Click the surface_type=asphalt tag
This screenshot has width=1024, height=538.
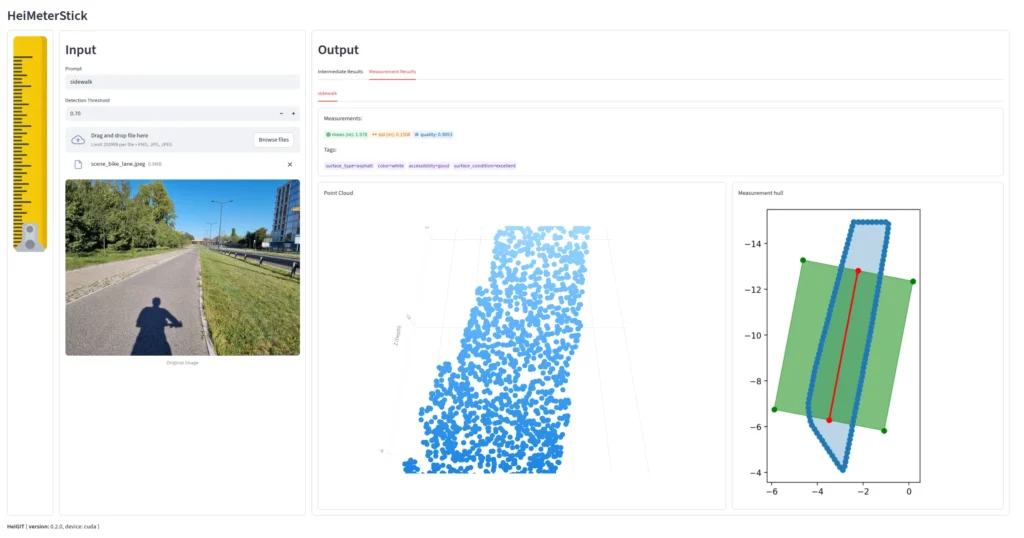tap(349, 166)
